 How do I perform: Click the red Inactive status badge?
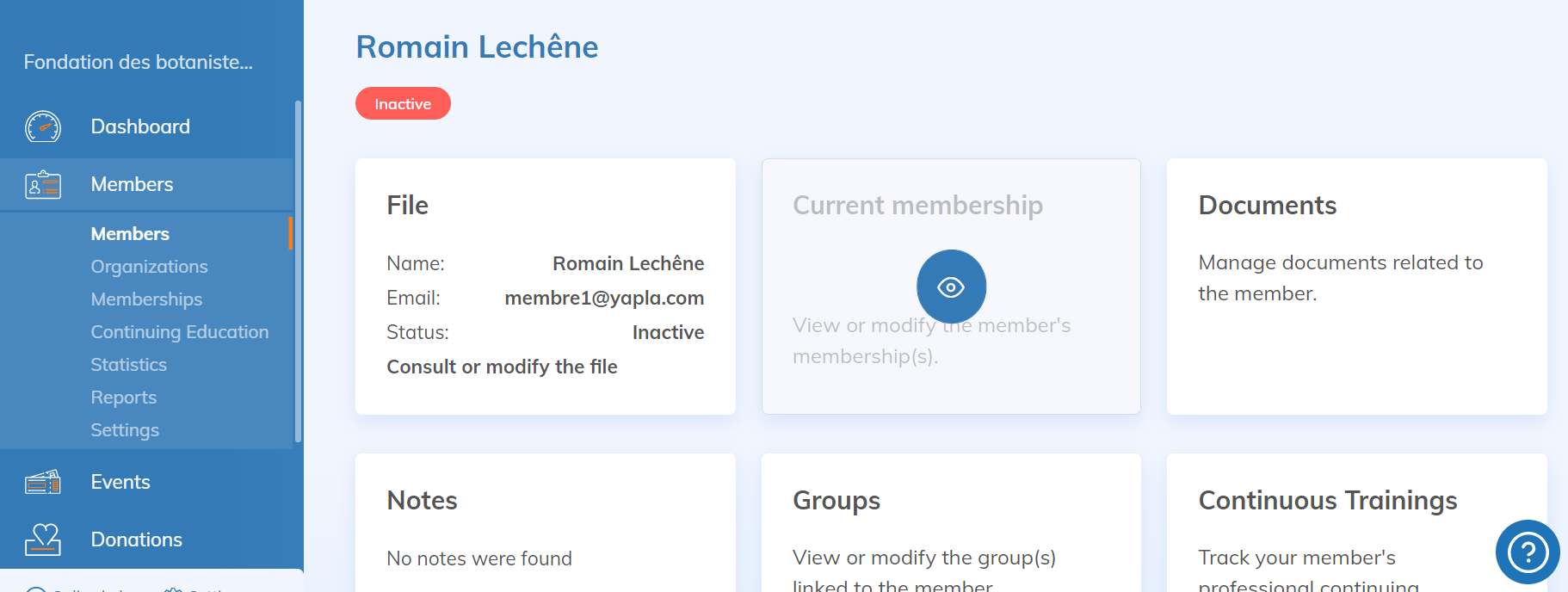pos(403,104)
